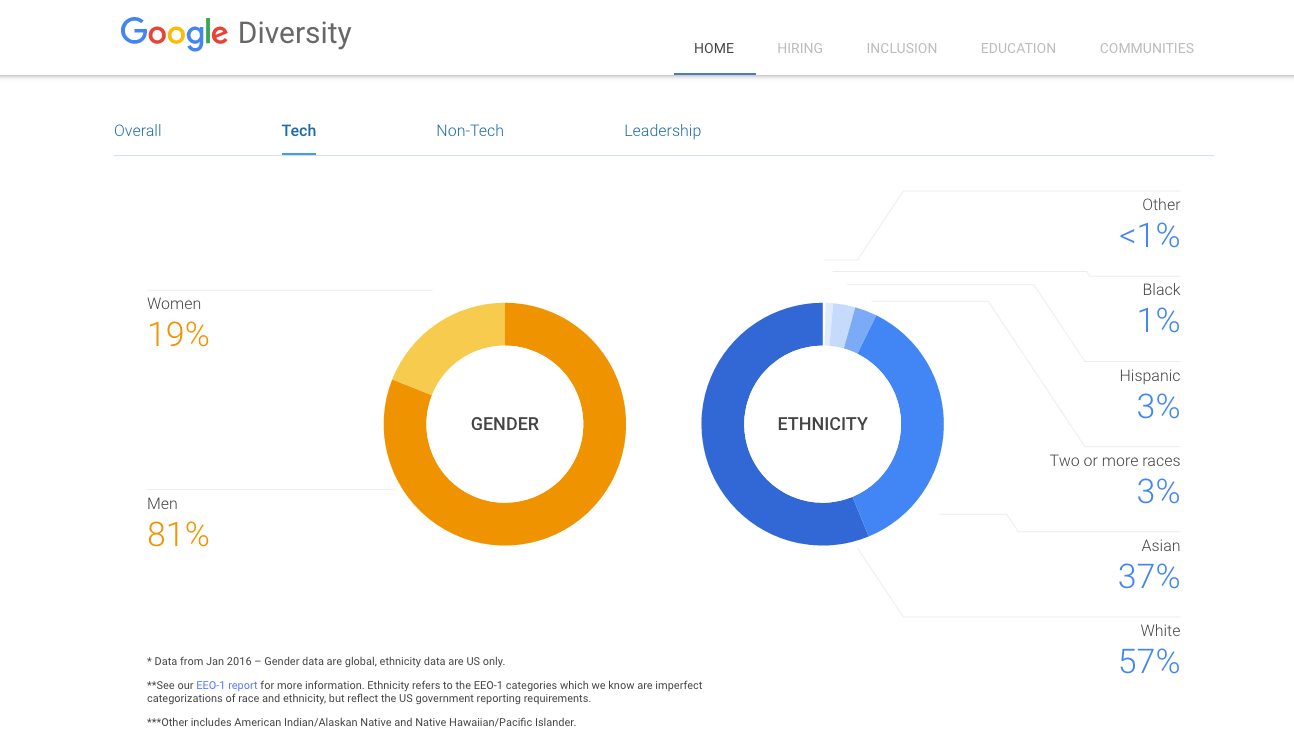Screen dimensions: 1294x746
Task: Navigate to the EDUCATION section
Action: (1018, 48)
